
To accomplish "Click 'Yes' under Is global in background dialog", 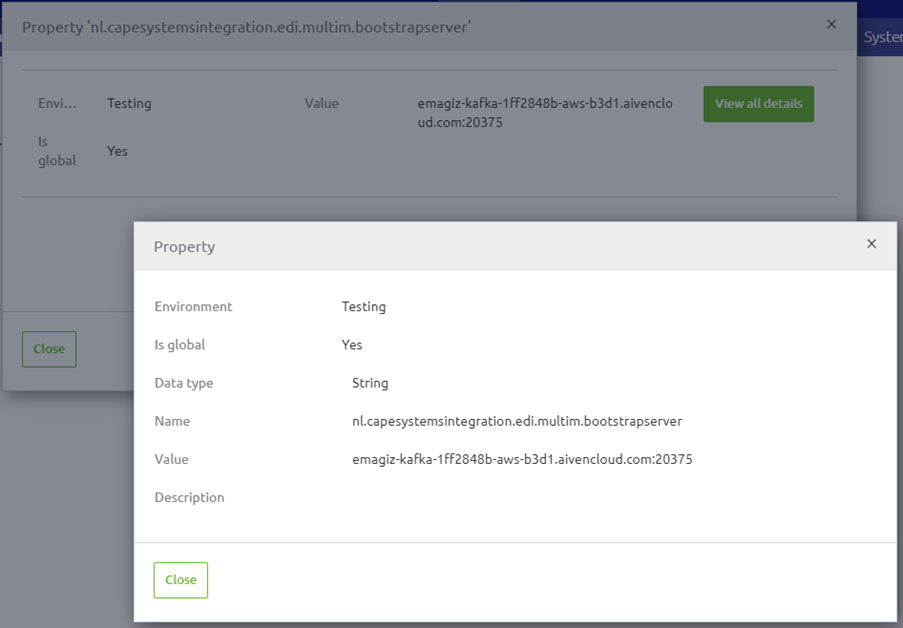I will pyautogui.click(x=117, y=151).
